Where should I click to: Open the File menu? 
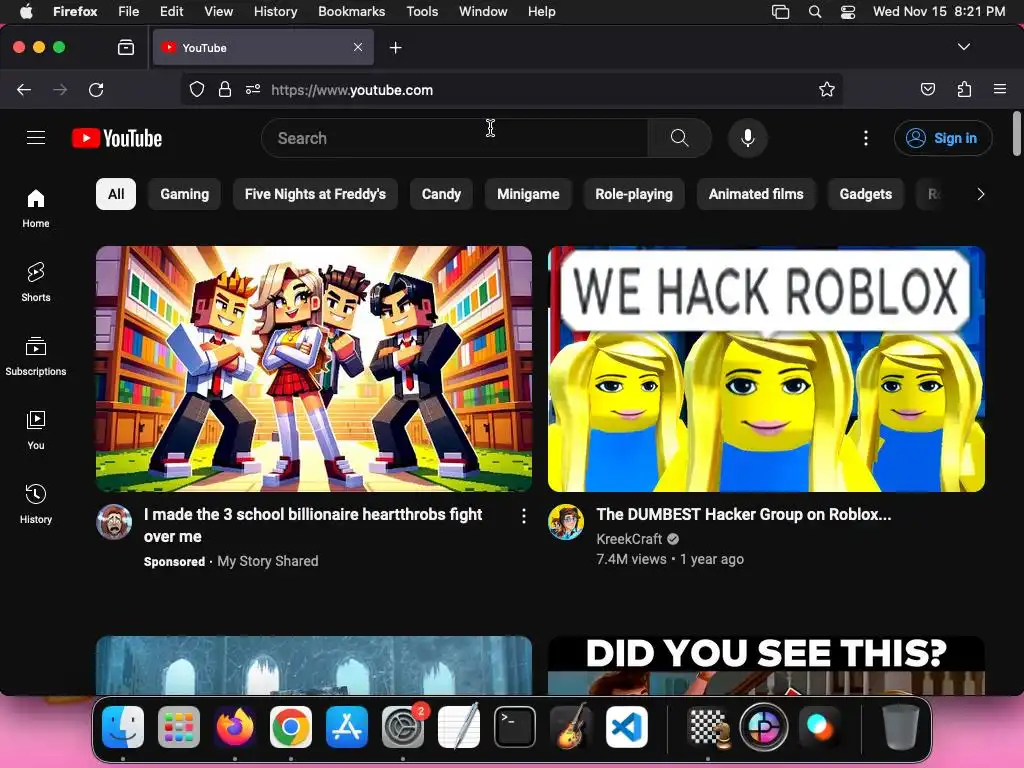(129, 12)
